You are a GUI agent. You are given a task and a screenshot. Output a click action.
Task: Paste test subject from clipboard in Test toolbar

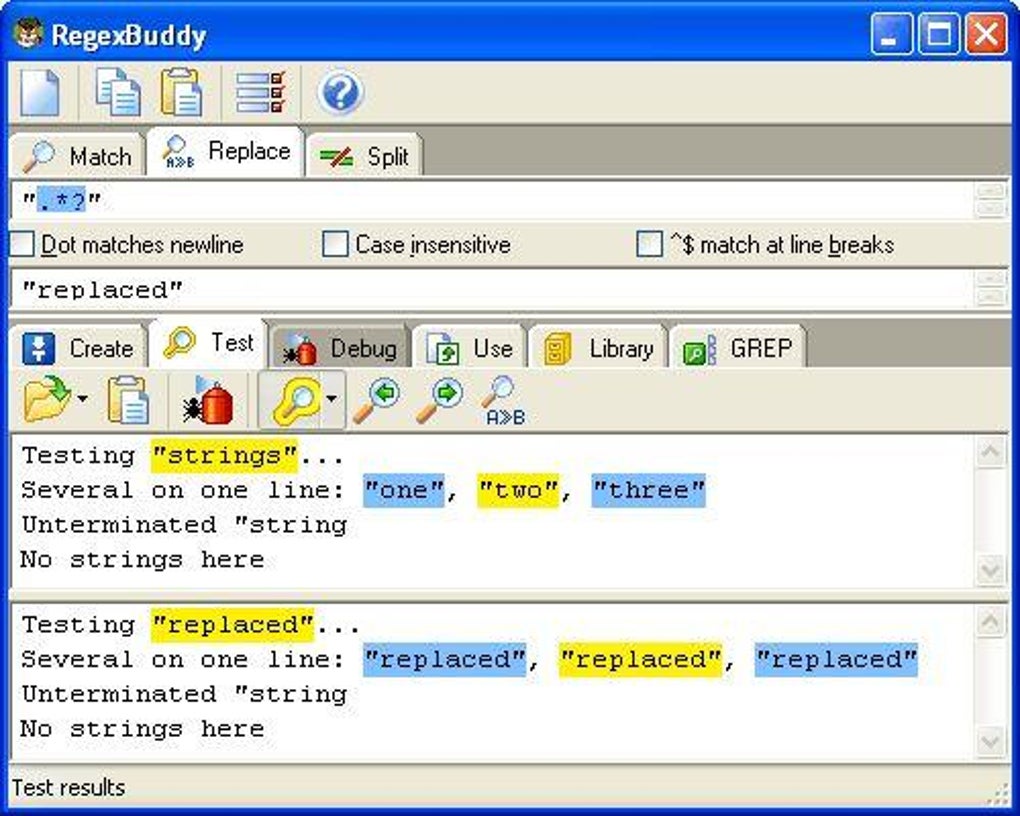pyautogui.click(x=128, y=400)
